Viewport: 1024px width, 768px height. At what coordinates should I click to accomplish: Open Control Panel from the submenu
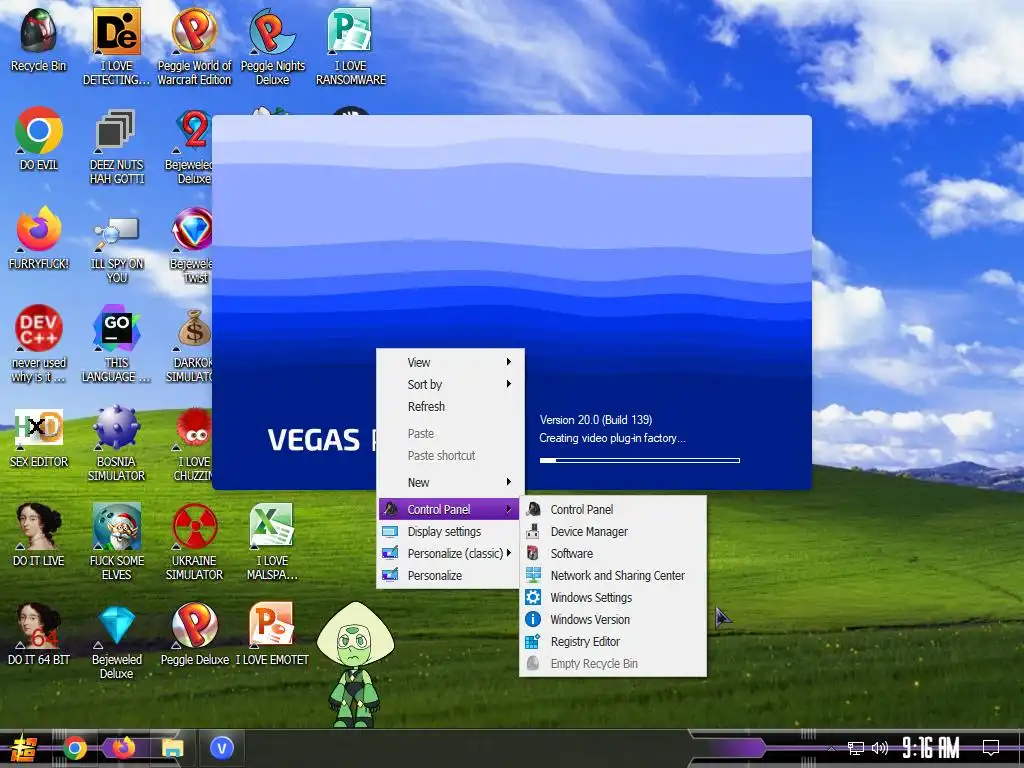coord(613,509)
